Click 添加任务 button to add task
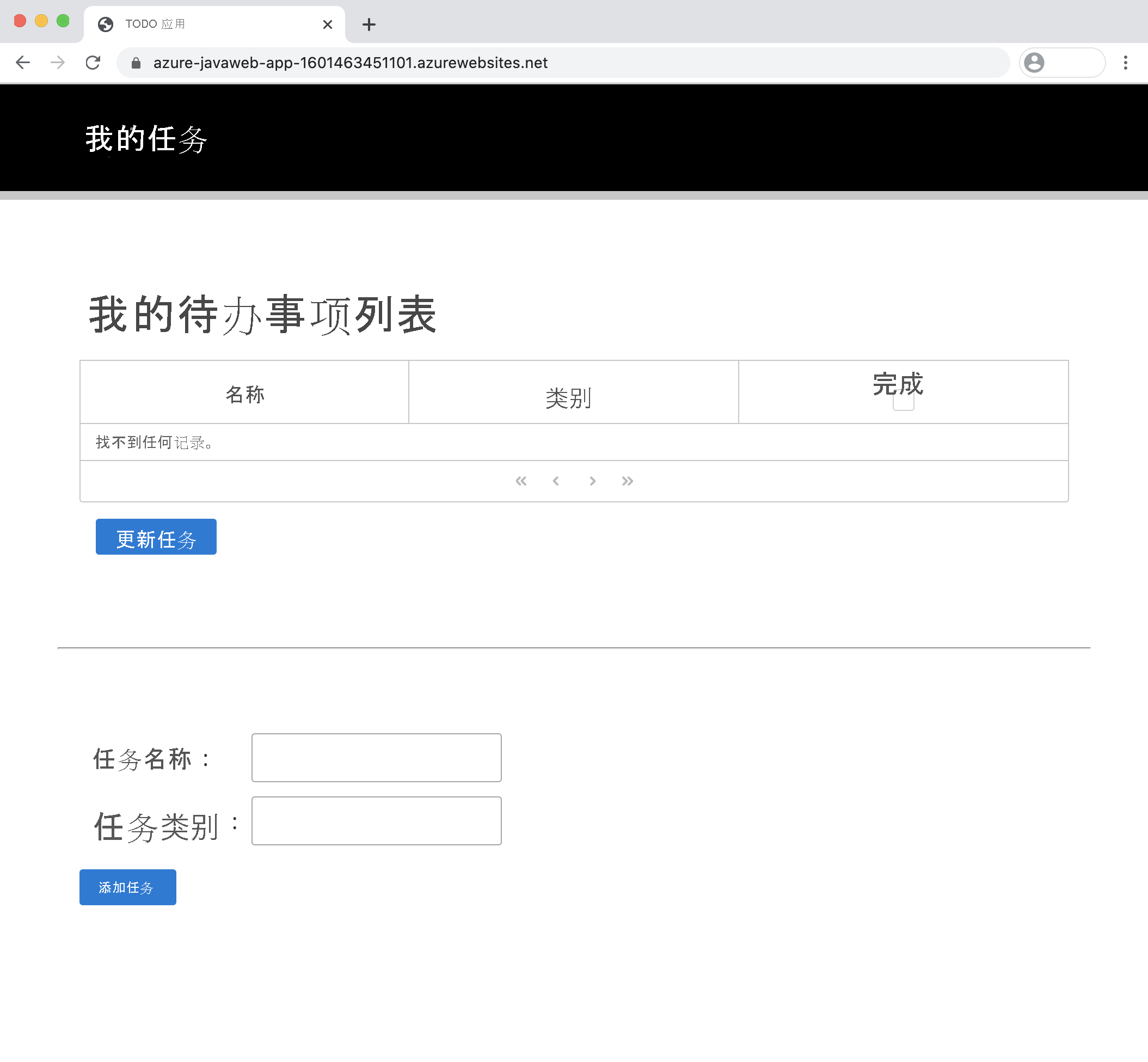 [x=127, y=886]
